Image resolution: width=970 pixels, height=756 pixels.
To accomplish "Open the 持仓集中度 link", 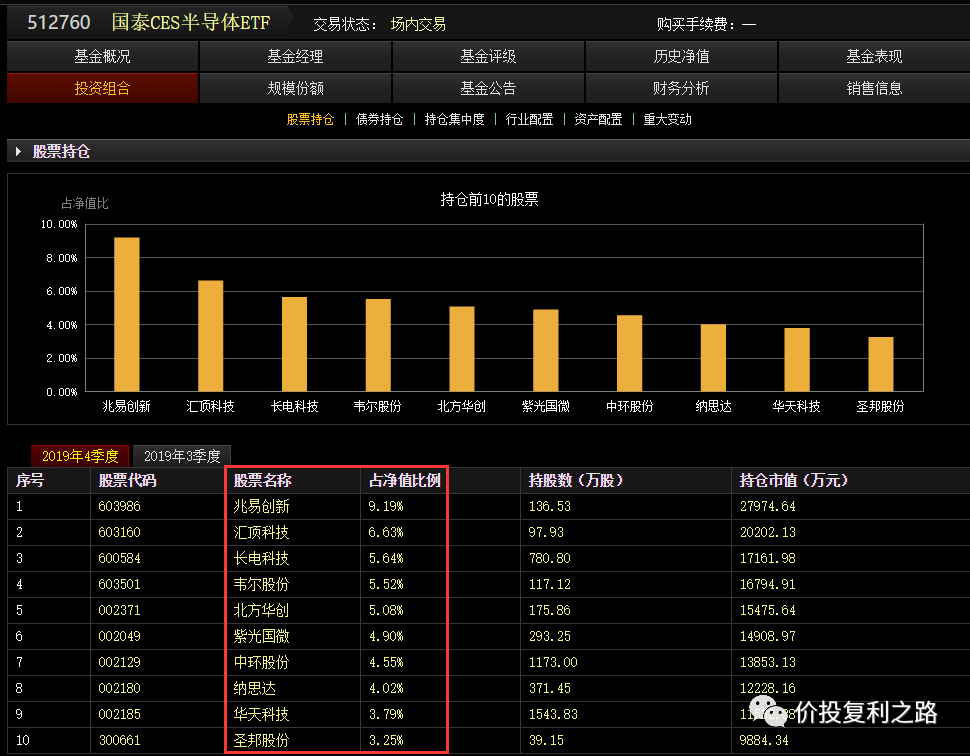I will (455, 119).
